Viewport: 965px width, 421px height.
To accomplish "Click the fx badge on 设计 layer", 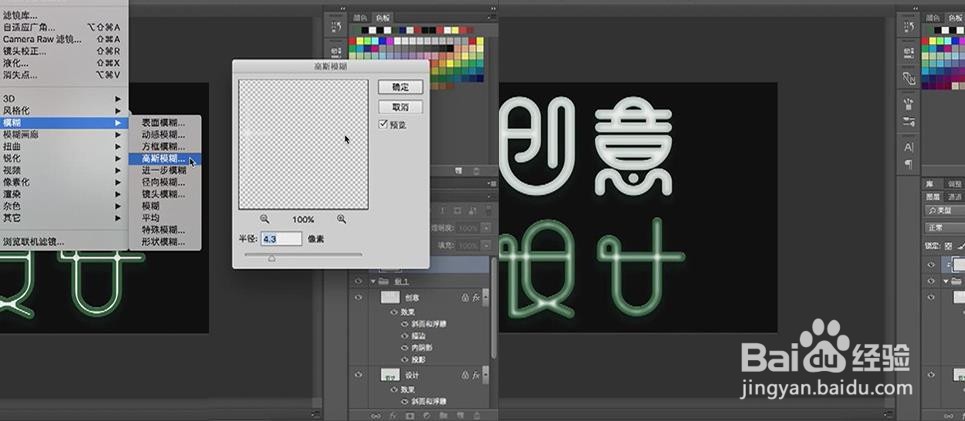I will pyautogui.click(x=476, y=375).
